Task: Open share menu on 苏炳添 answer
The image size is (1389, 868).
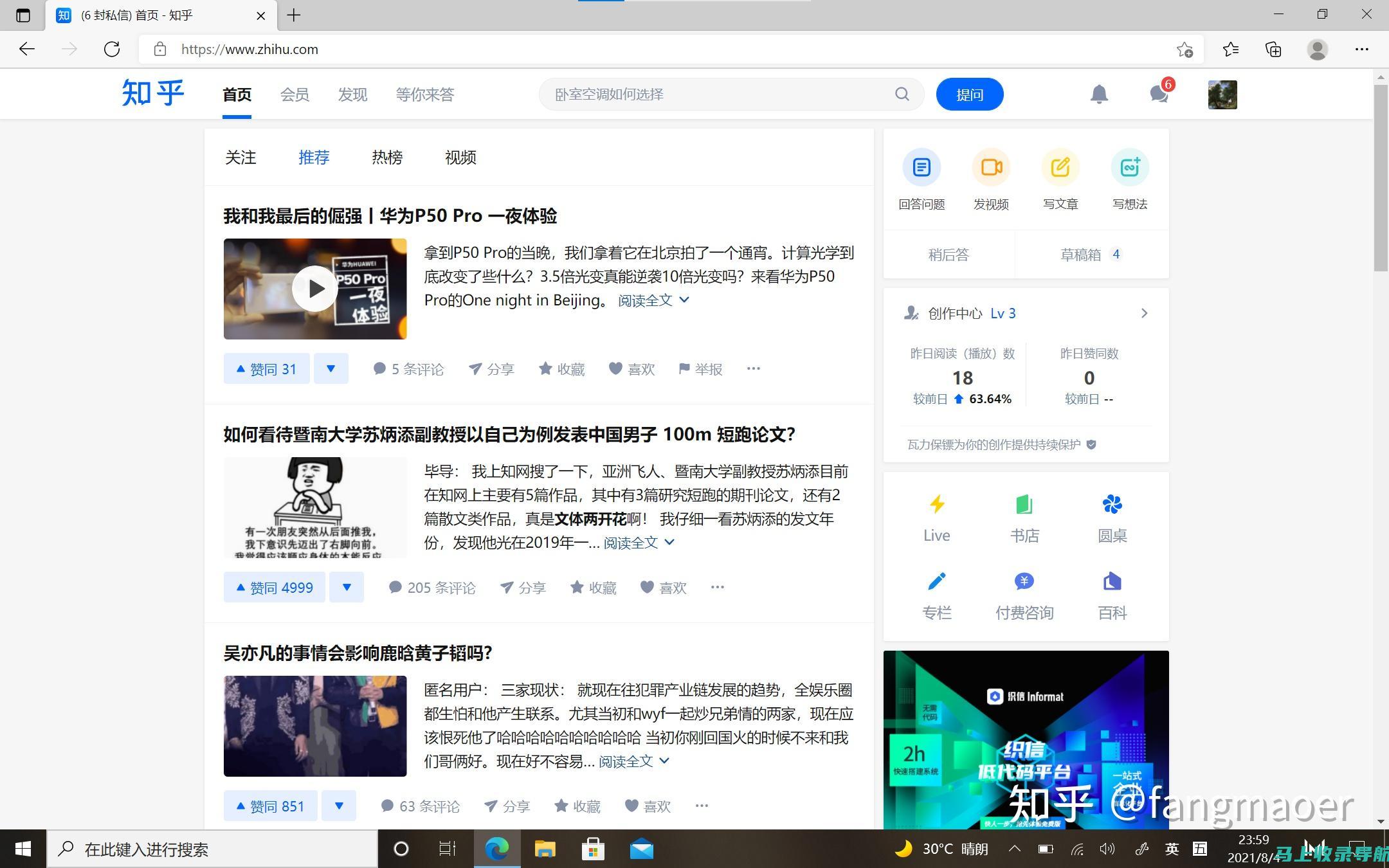Action: point(522,587)
